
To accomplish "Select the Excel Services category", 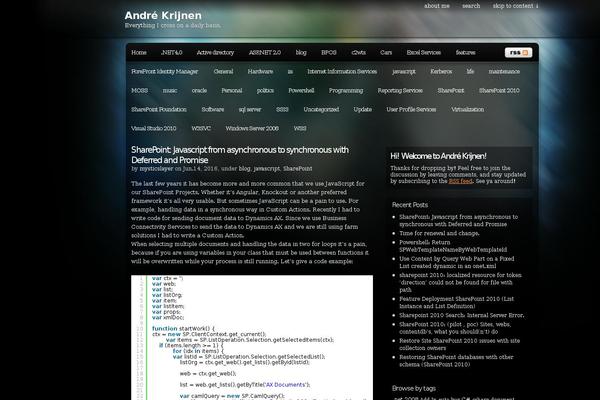I will tap(424, 52).
